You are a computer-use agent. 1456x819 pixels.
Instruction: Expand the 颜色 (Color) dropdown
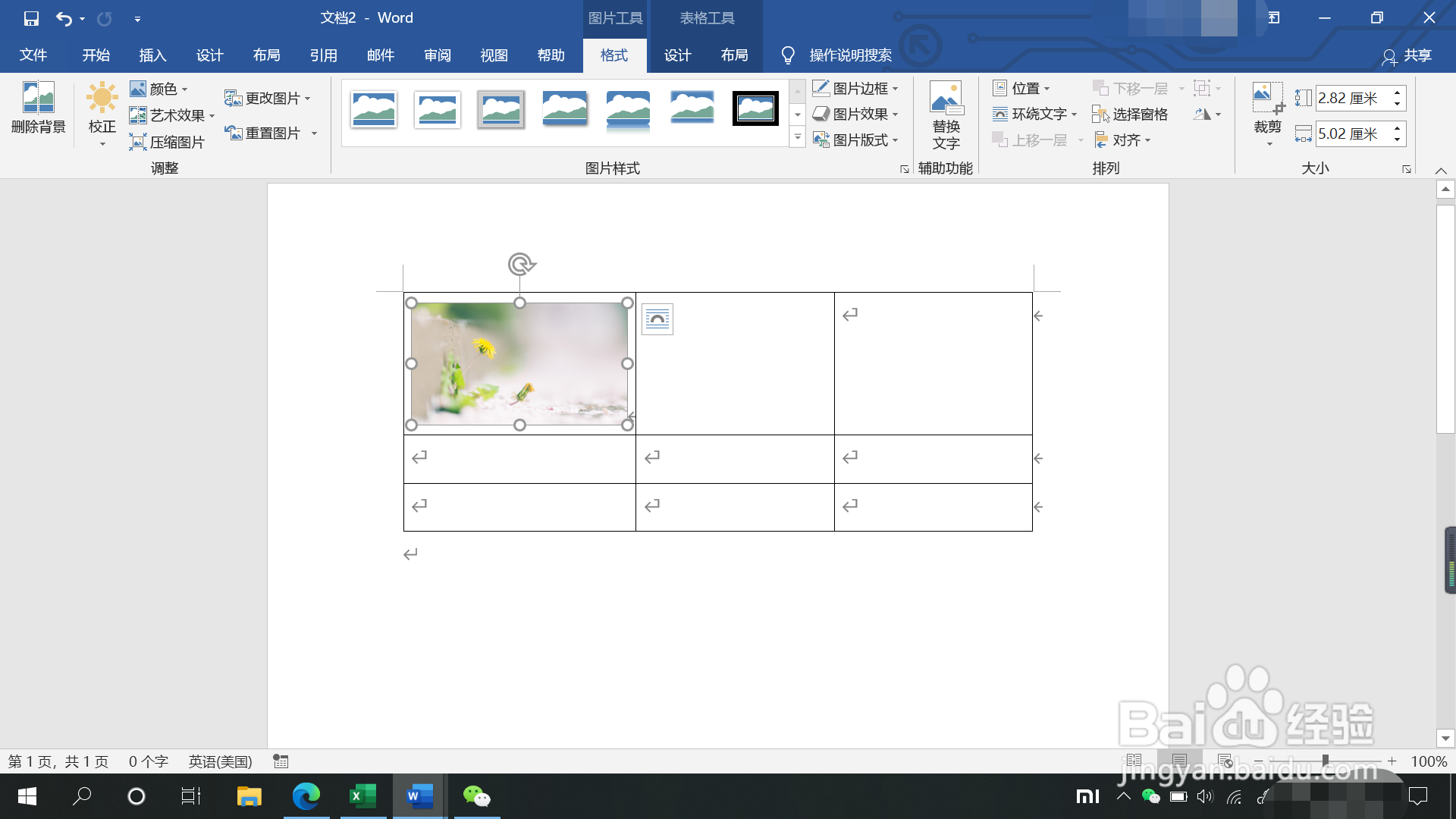[x=163, y=89]
